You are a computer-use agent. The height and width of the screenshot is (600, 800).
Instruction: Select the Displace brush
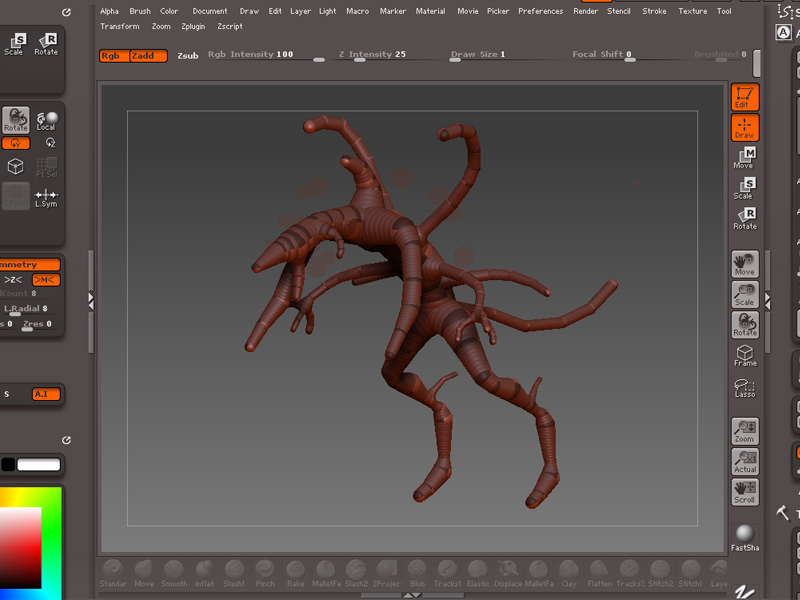pos(508,573)
